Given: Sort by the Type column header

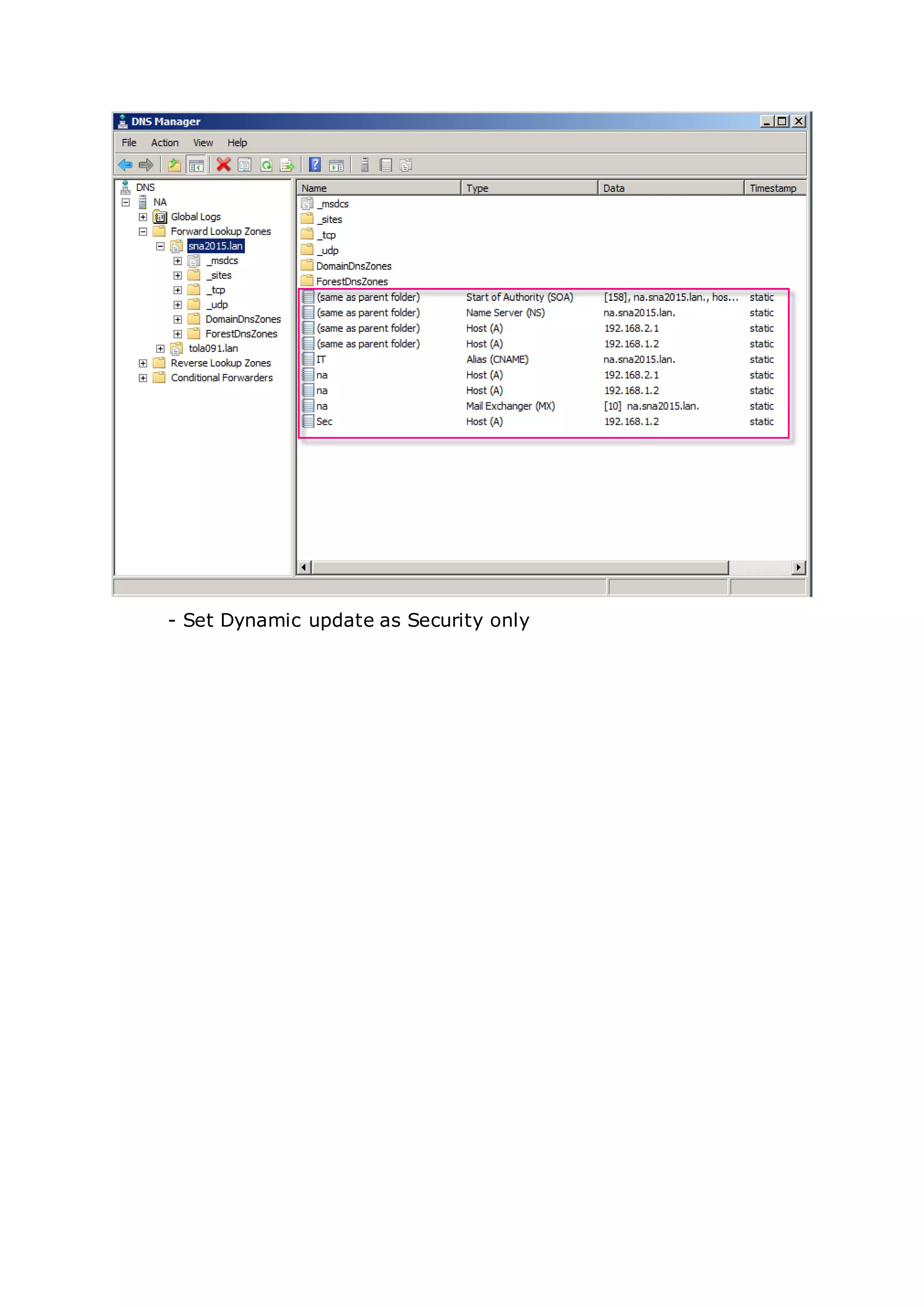Looking at the screenshot, I should [529, 188].
